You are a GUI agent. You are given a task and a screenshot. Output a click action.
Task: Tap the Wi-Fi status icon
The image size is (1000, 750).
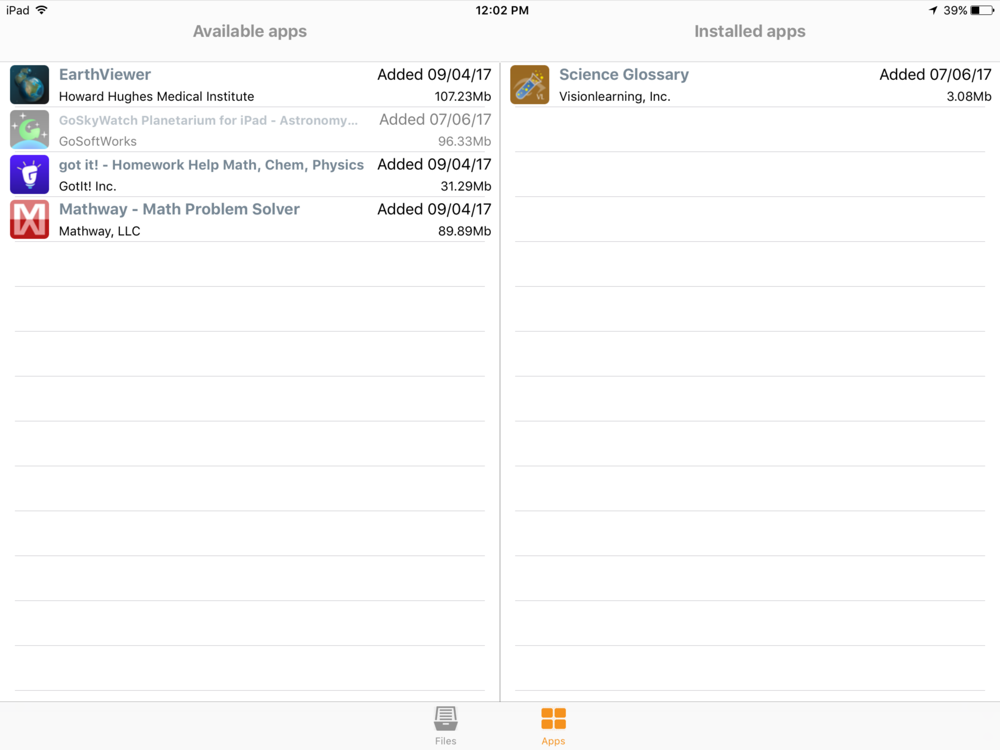pyautogui.click(x=41, y=10)
